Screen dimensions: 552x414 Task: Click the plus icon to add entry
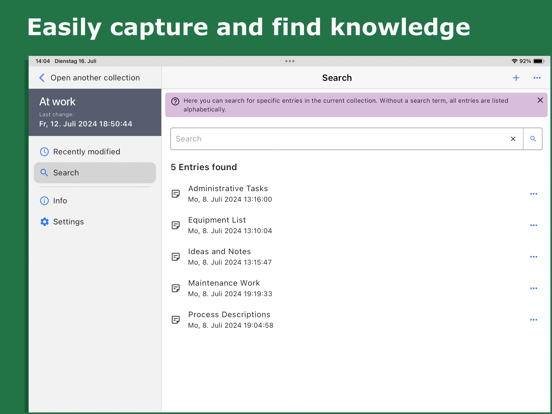[516, 78]
